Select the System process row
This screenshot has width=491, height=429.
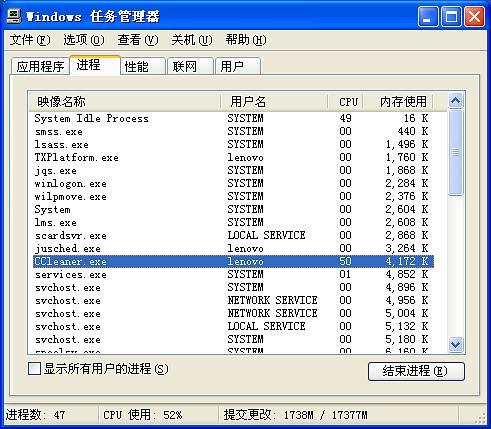233,209
